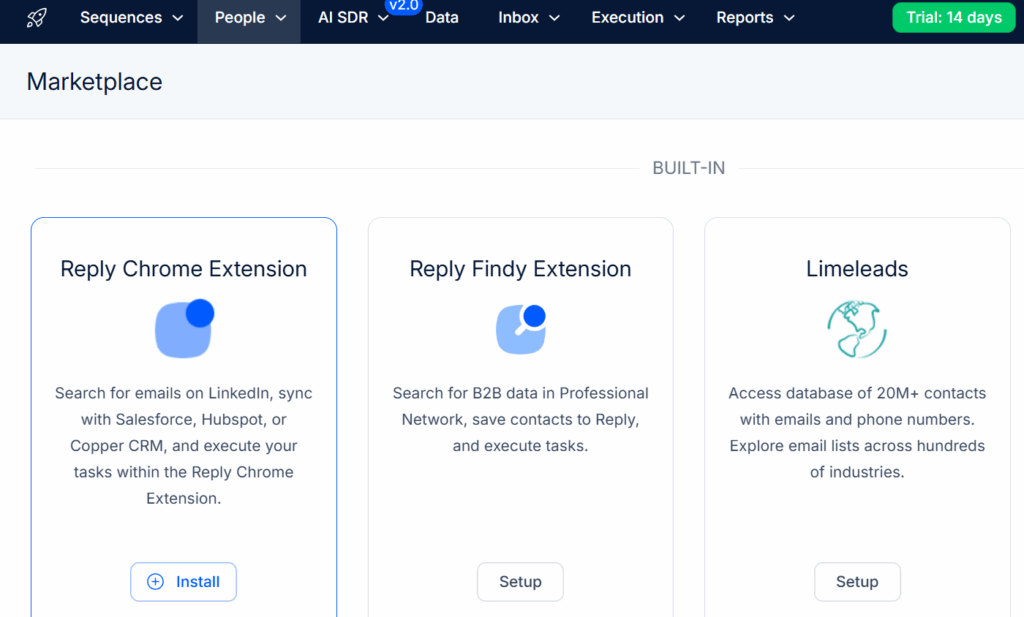The width and height of the screenshot is (1024, 617).
Task: Expand the People dropdown chevron
Action: click(281, 18)
